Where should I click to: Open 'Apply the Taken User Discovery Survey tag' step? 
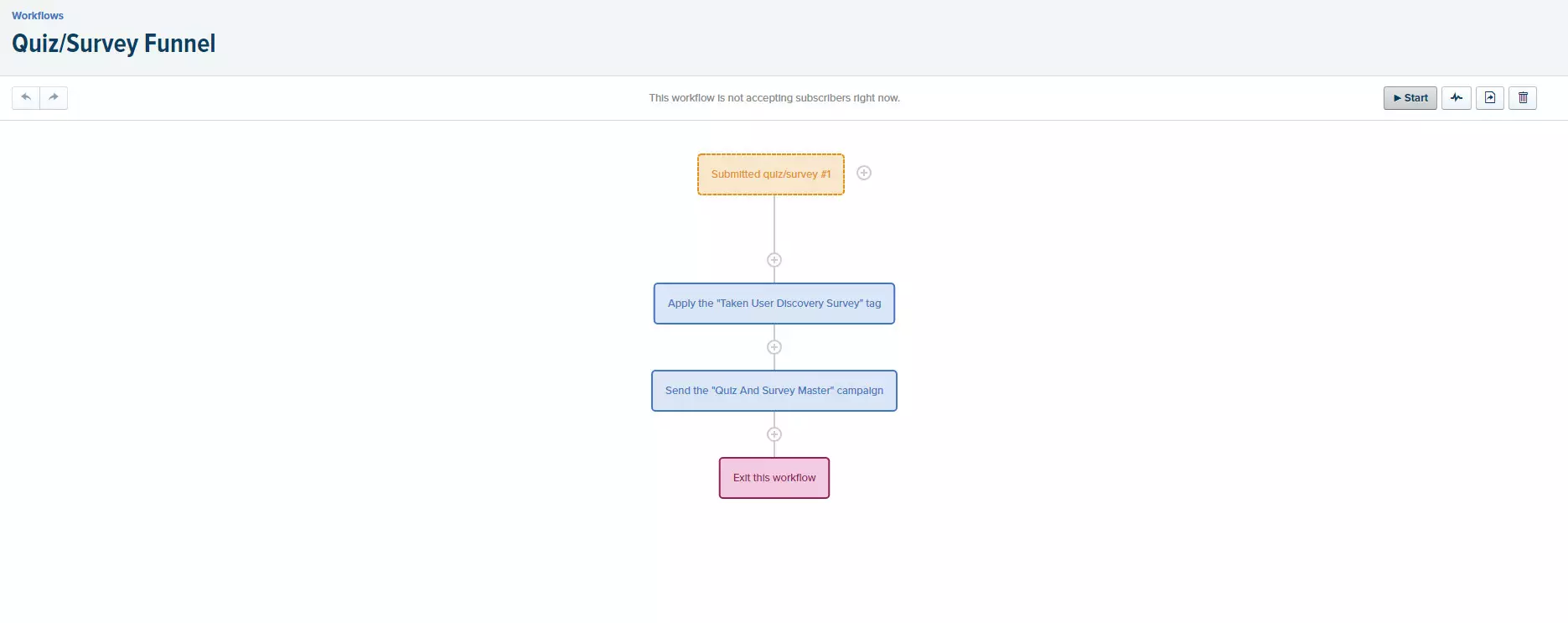[774, 304]
